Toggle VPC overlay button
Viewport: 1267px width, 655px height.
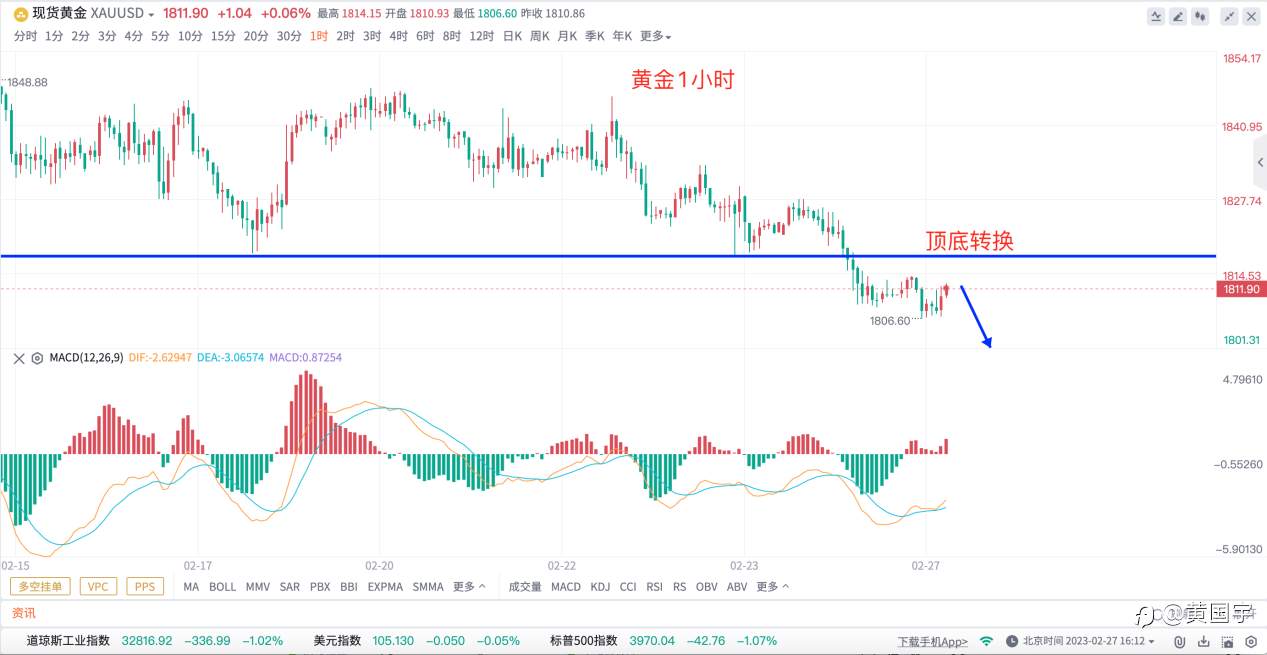[x=98, y=587]
